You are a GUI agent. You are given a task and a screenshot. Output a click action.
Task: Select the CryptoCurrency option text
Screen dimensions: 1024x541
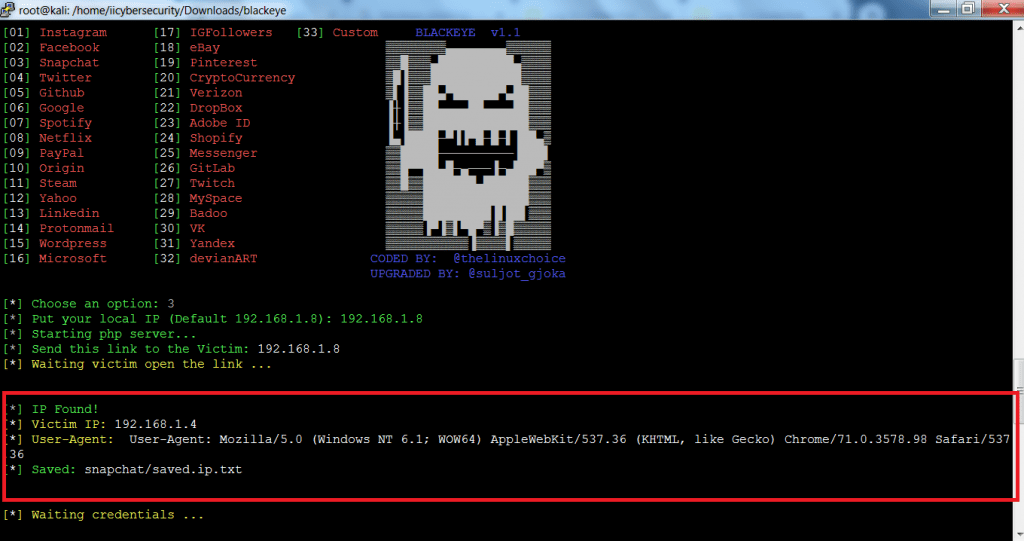tap(242, 77)
